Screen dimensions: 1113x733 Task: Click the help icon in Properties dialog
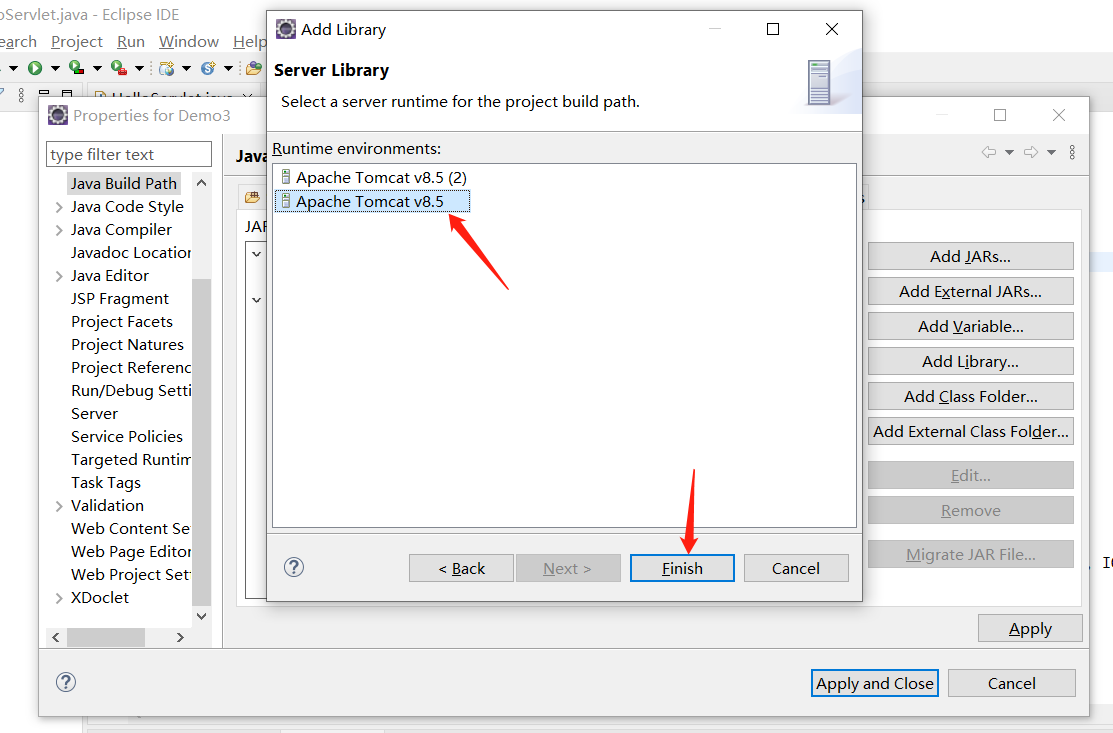tap(66, 682)
